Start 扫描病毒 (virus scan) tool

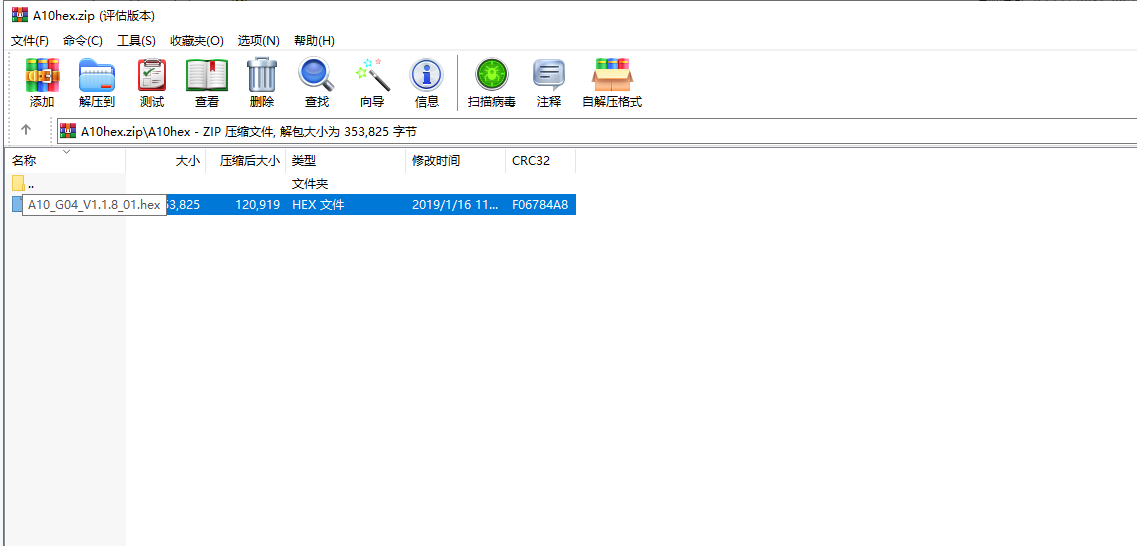click(x=491, y=83)
